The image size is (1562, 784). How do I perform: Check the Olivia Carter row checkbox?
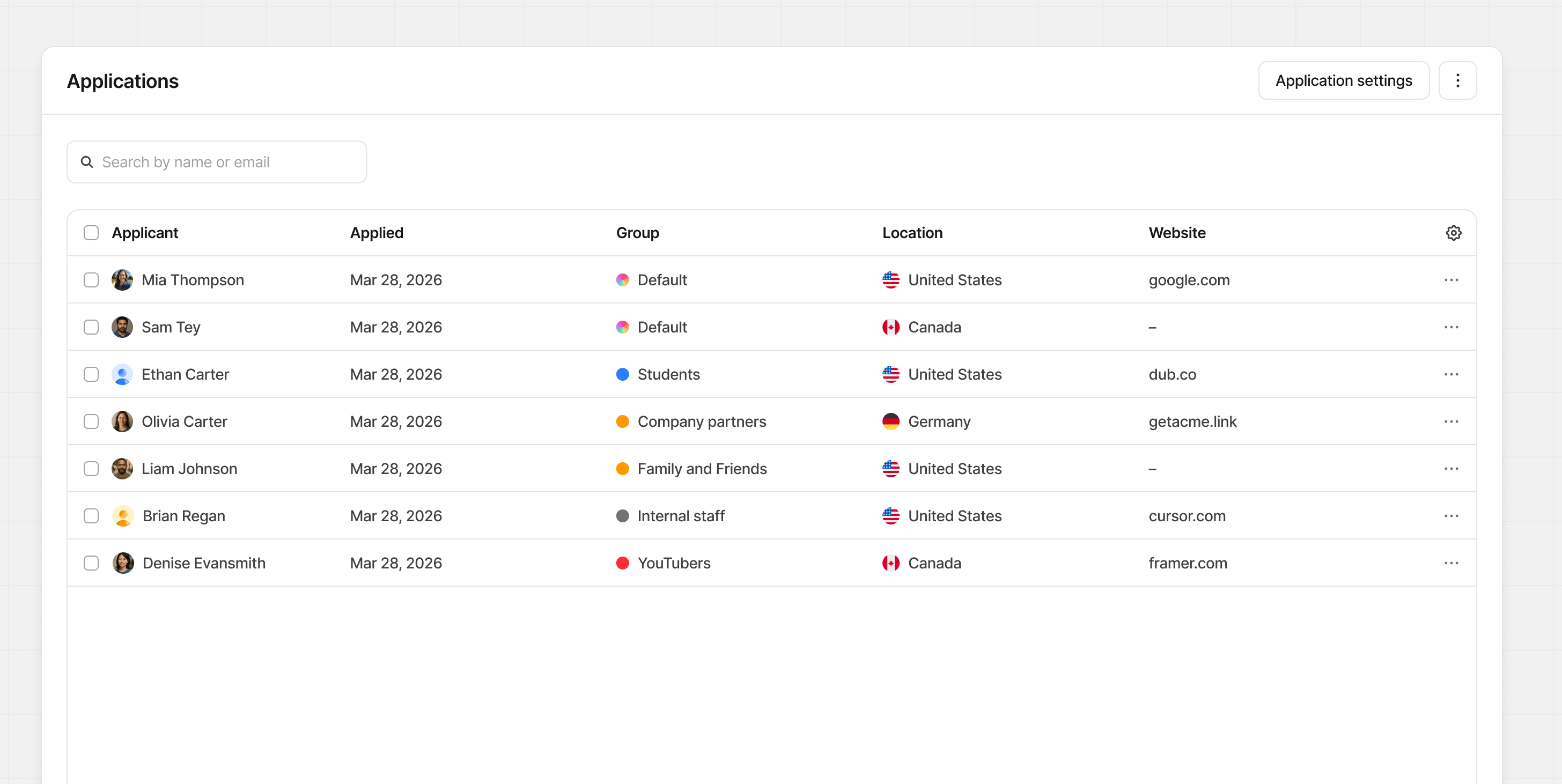click(x=91, y=421)
